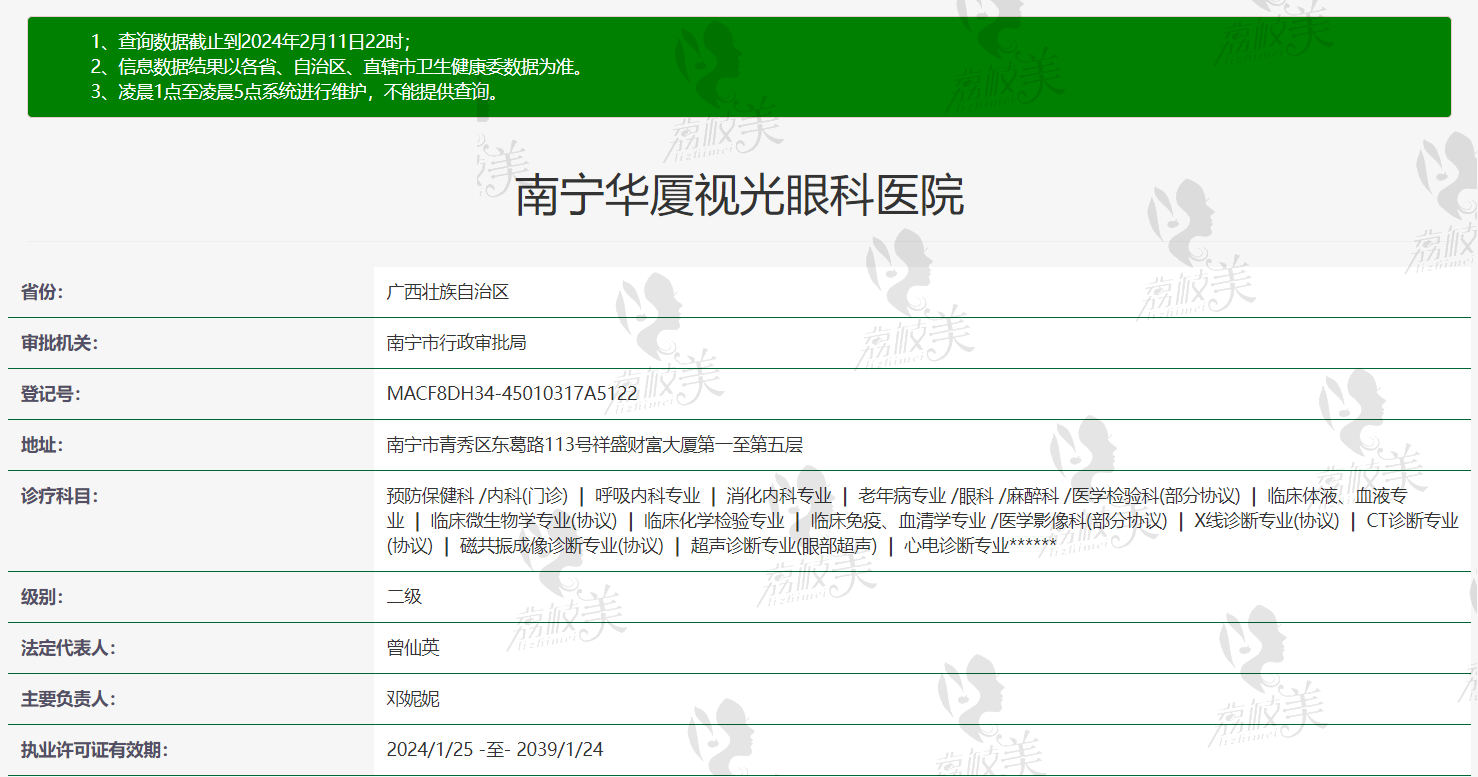Click the 级别 label
The image size is (1478, 777).
click(42, 597)
